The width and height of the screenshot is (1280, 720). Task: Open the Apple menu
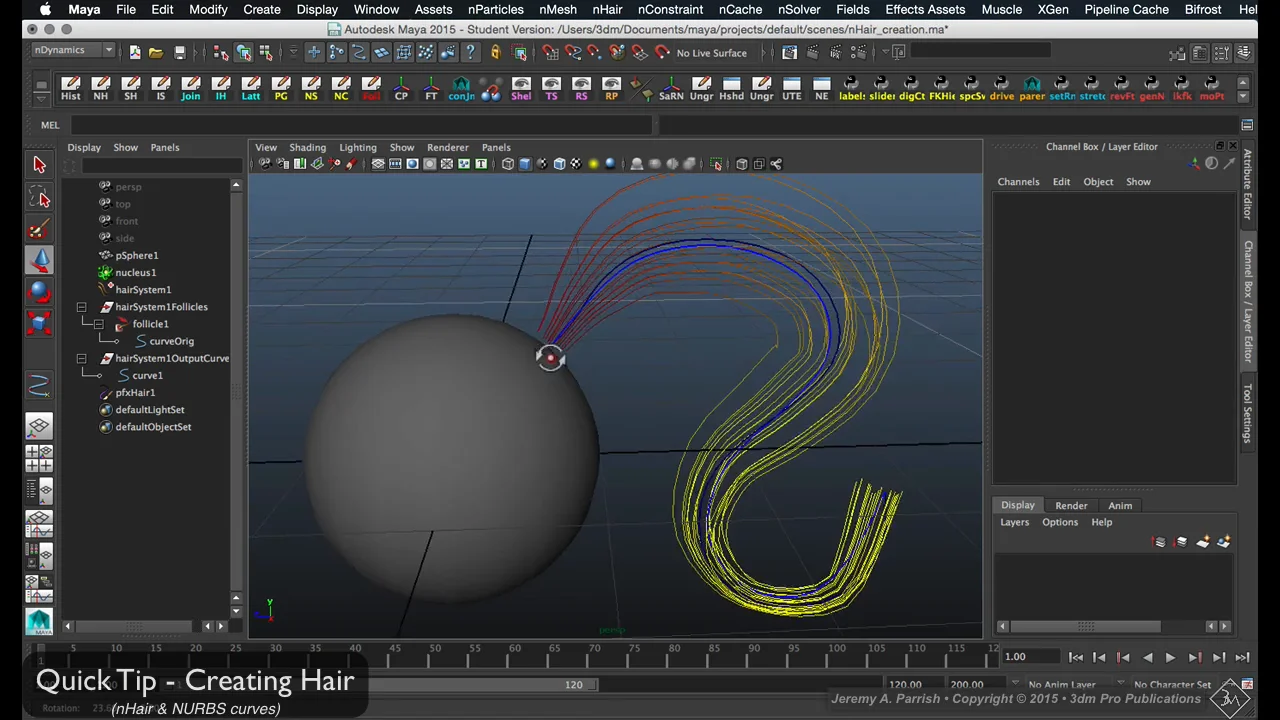[46, 9]
